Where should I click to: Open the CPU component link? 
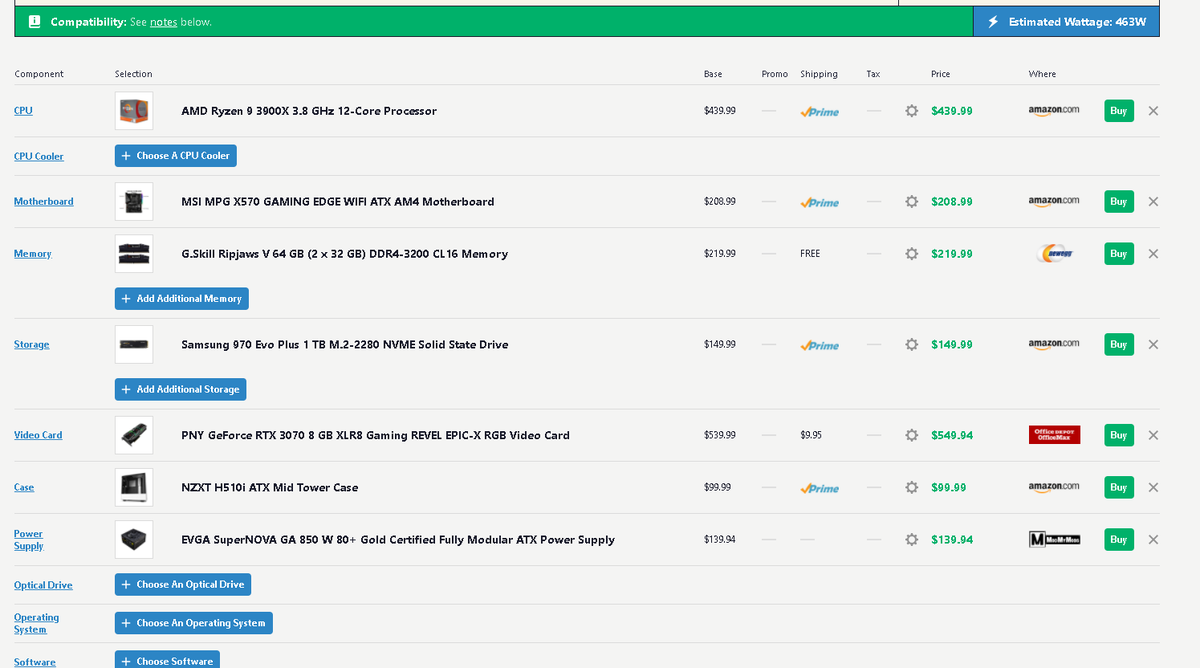[x=23, y=111]
